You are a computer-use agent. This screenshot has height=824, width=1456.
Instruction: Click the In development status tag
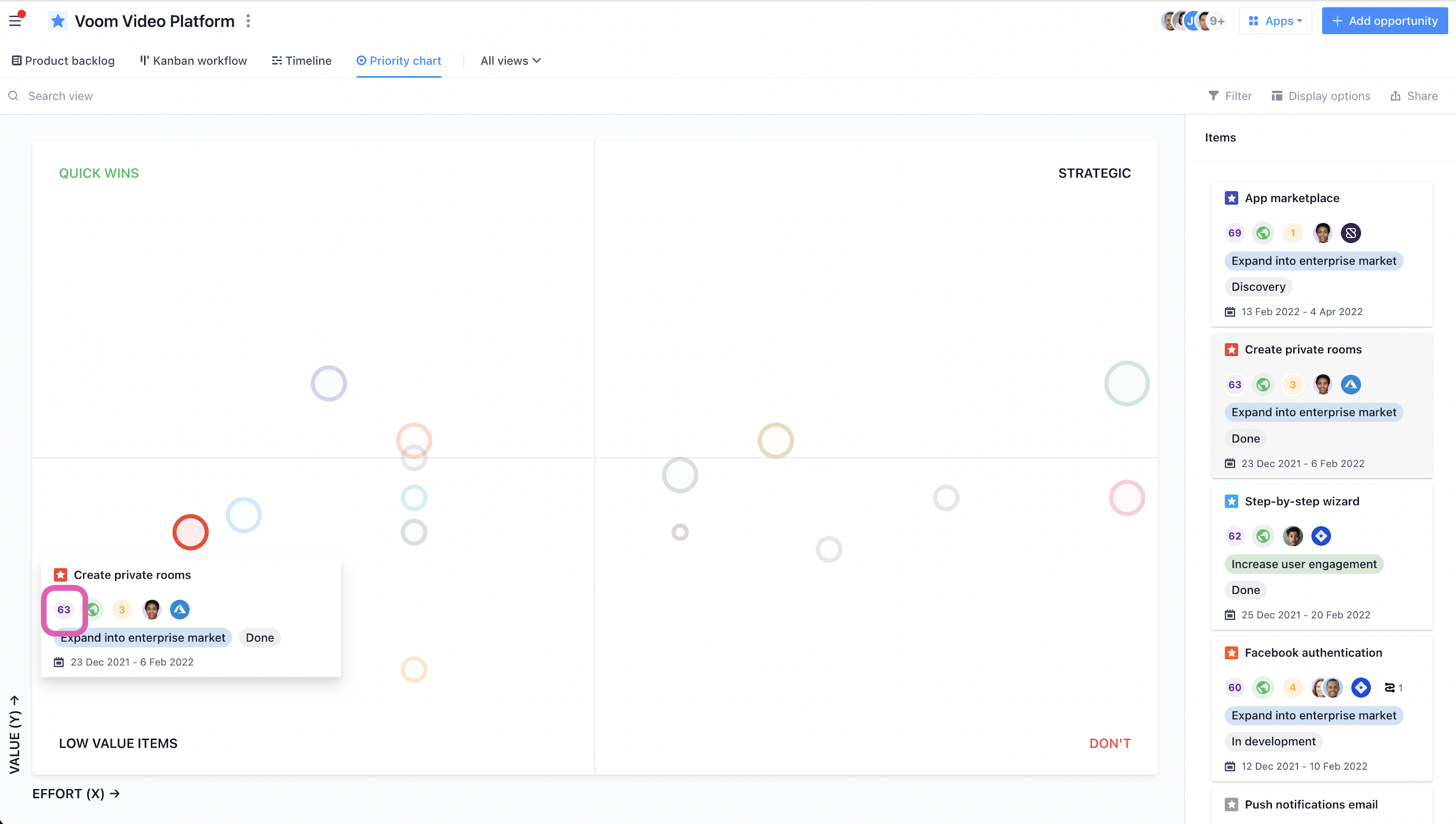click(x=1273, y=741)
